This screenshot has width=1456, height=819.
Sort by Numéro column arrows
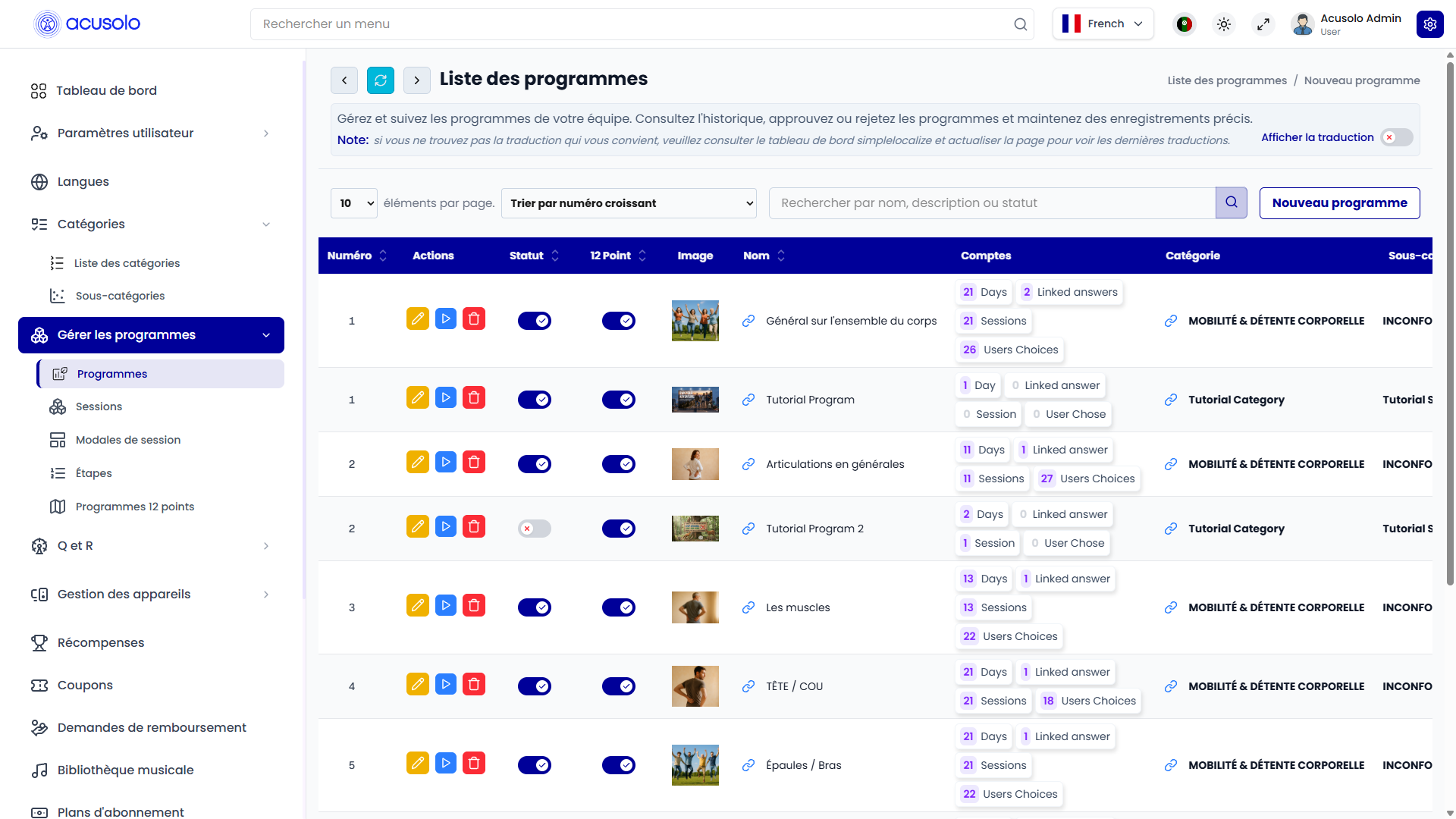click(x=383, y=256)
